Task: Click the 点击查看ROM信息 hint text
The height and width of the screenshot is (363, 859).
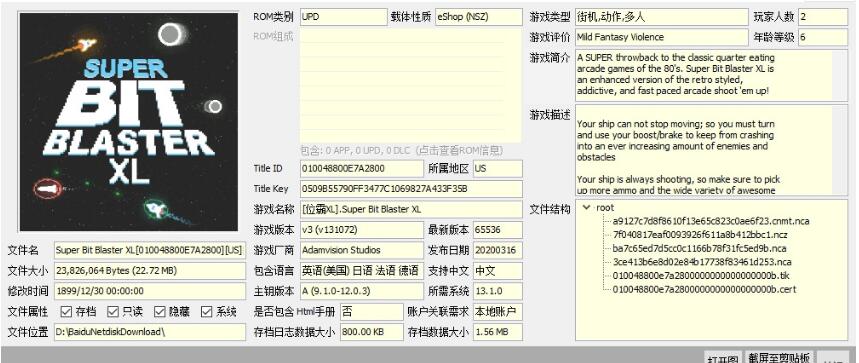Action: (459, 150)
